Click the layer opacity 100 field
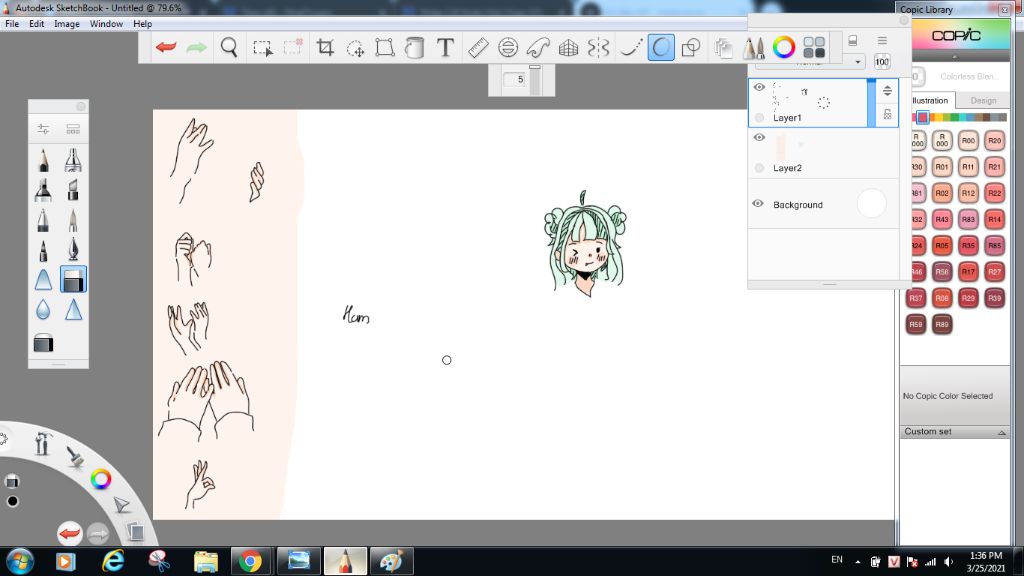The height and width of the screenshot is (576, 1024). 882,62
